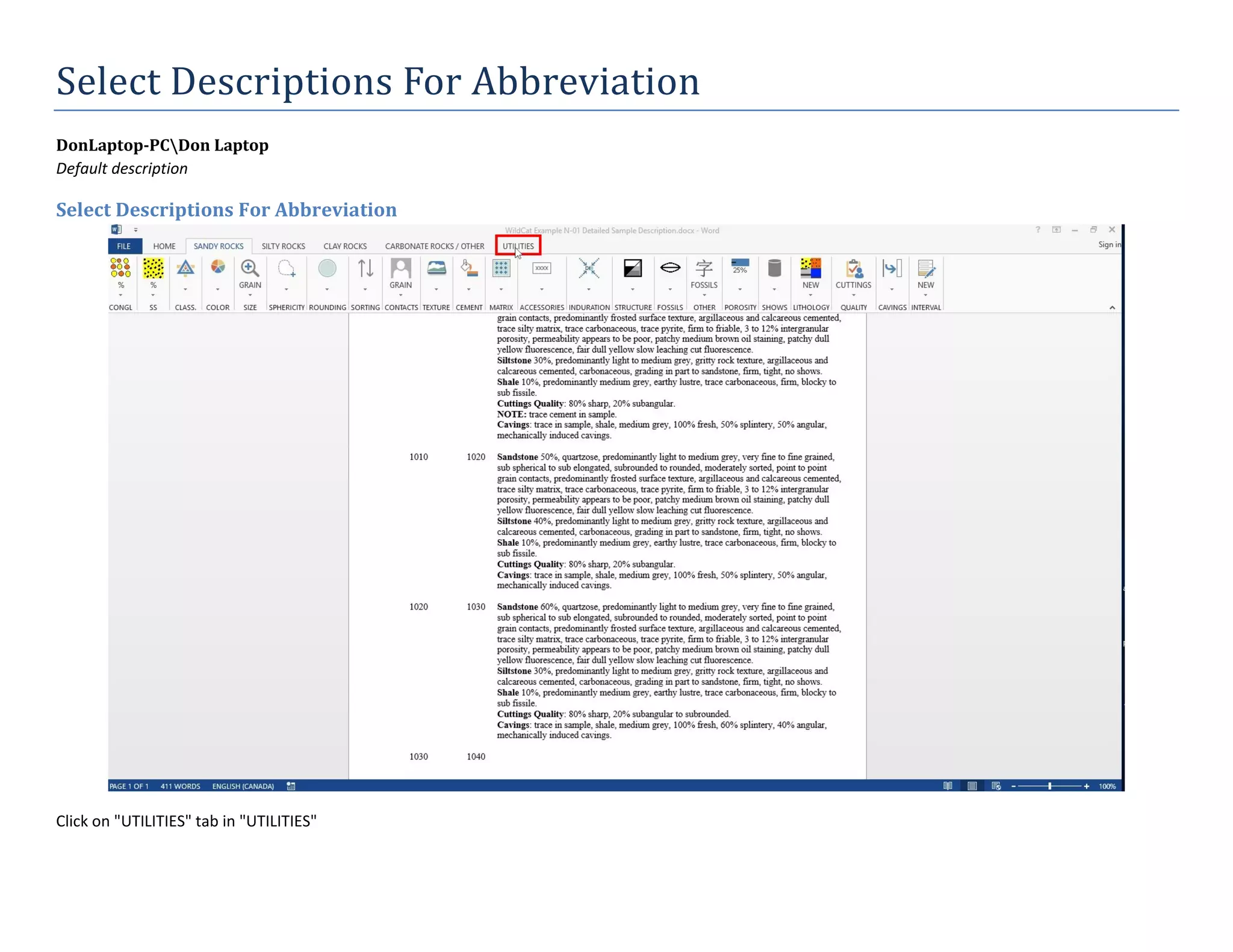
Task: Expand the Cement dropdown arrow
Action: (469, 289)
